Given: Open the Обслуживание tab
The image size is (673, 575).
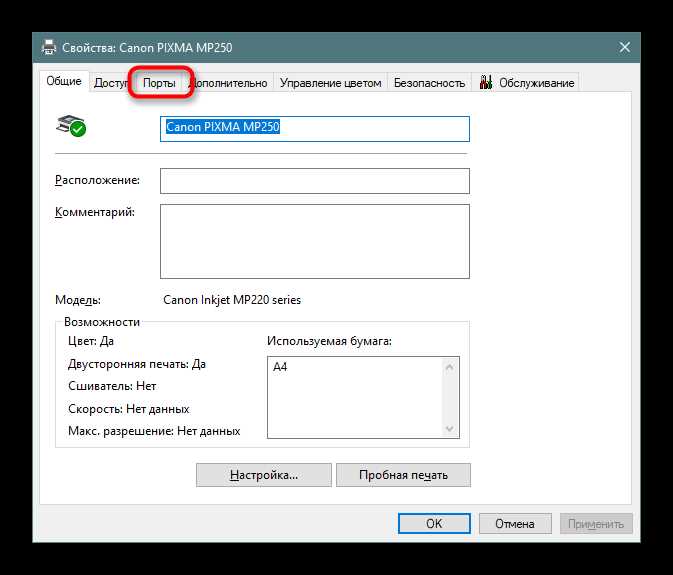Looking at the screenshot, I should 526,82.
